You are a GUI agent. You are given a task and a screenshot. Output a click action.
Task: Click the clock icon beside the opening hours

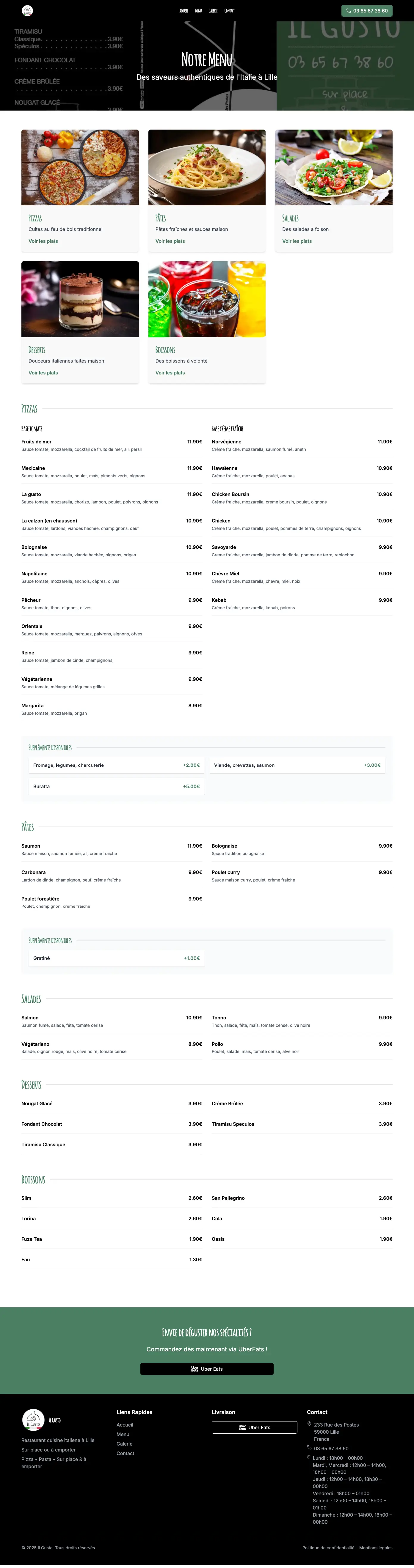[x=309, y=1457]
